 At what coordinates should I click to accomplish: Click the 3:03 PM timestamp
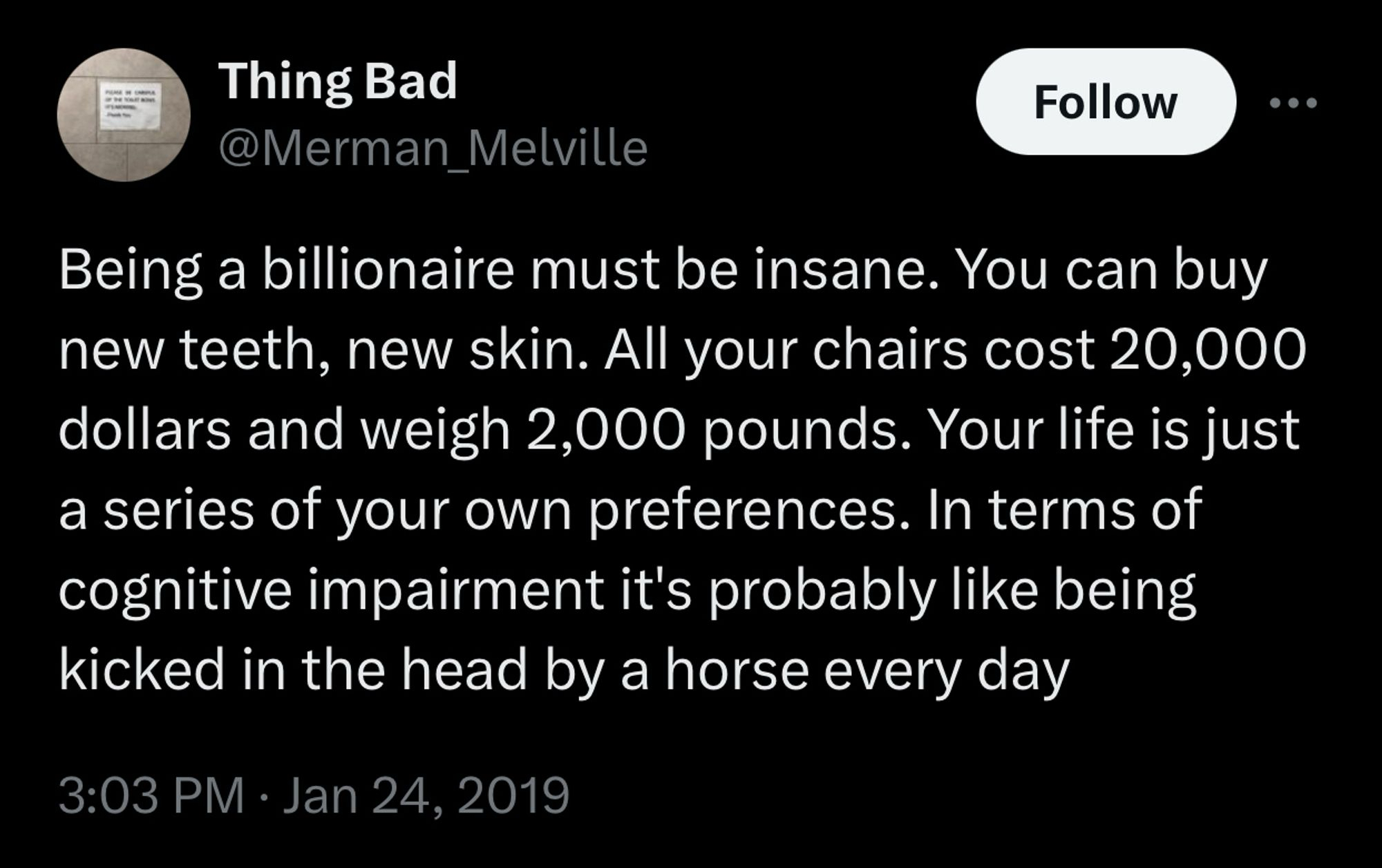point(151,795)
